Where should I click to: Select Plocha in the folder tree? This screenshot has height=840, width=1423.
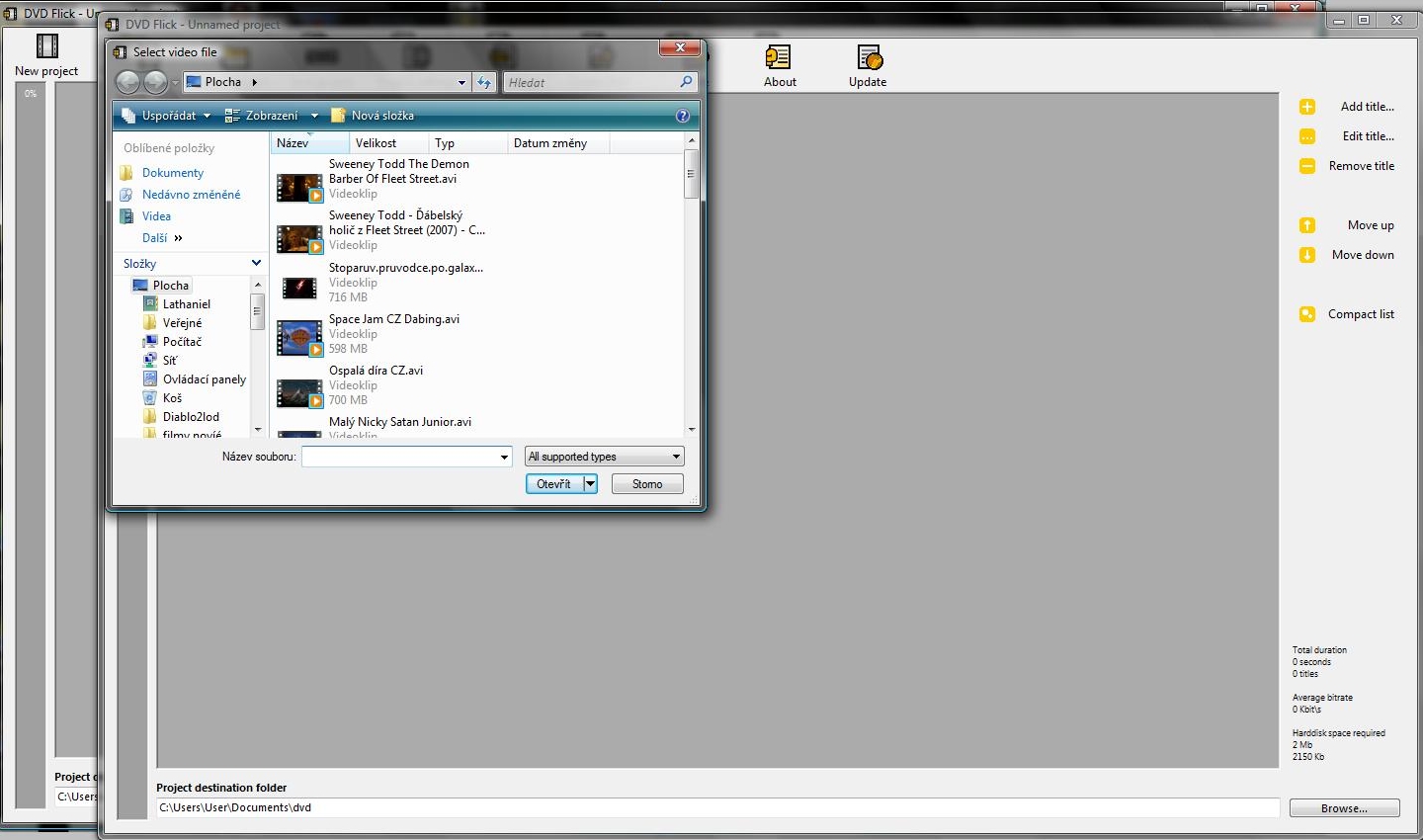coord(170,286)
